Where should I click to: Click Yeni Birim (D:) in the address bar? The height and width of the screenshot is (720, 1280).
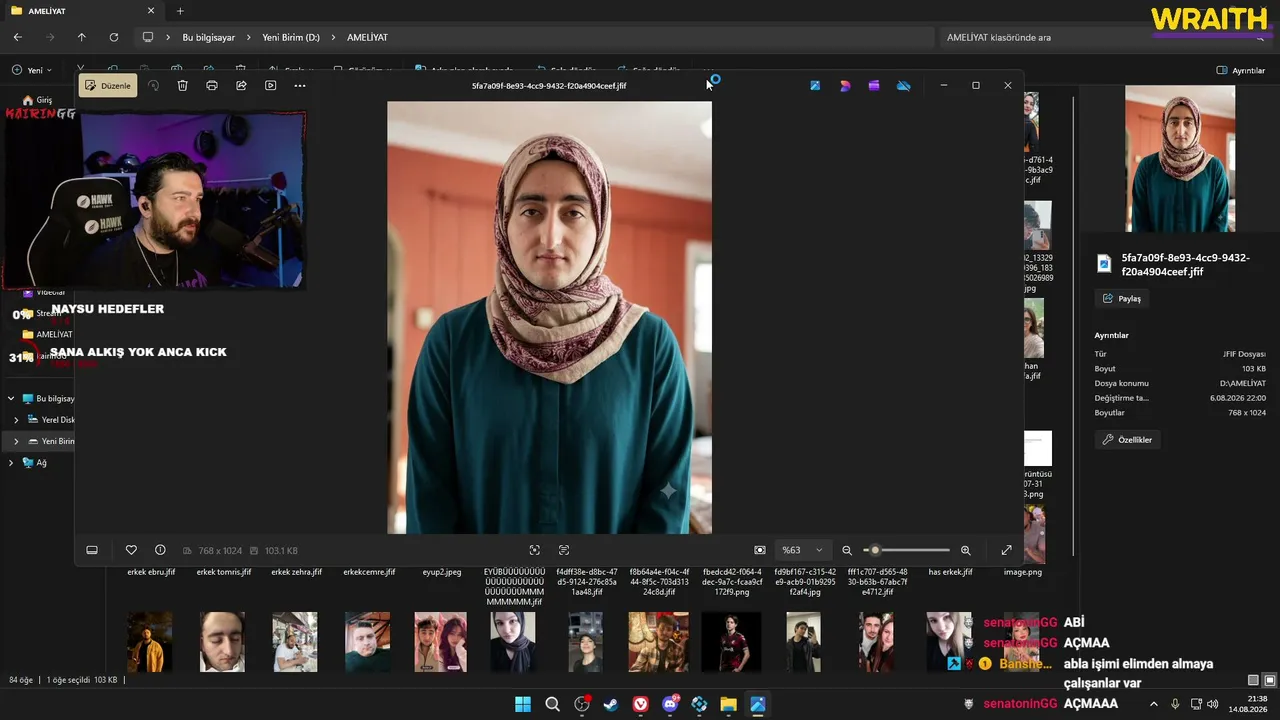point(291,37)
